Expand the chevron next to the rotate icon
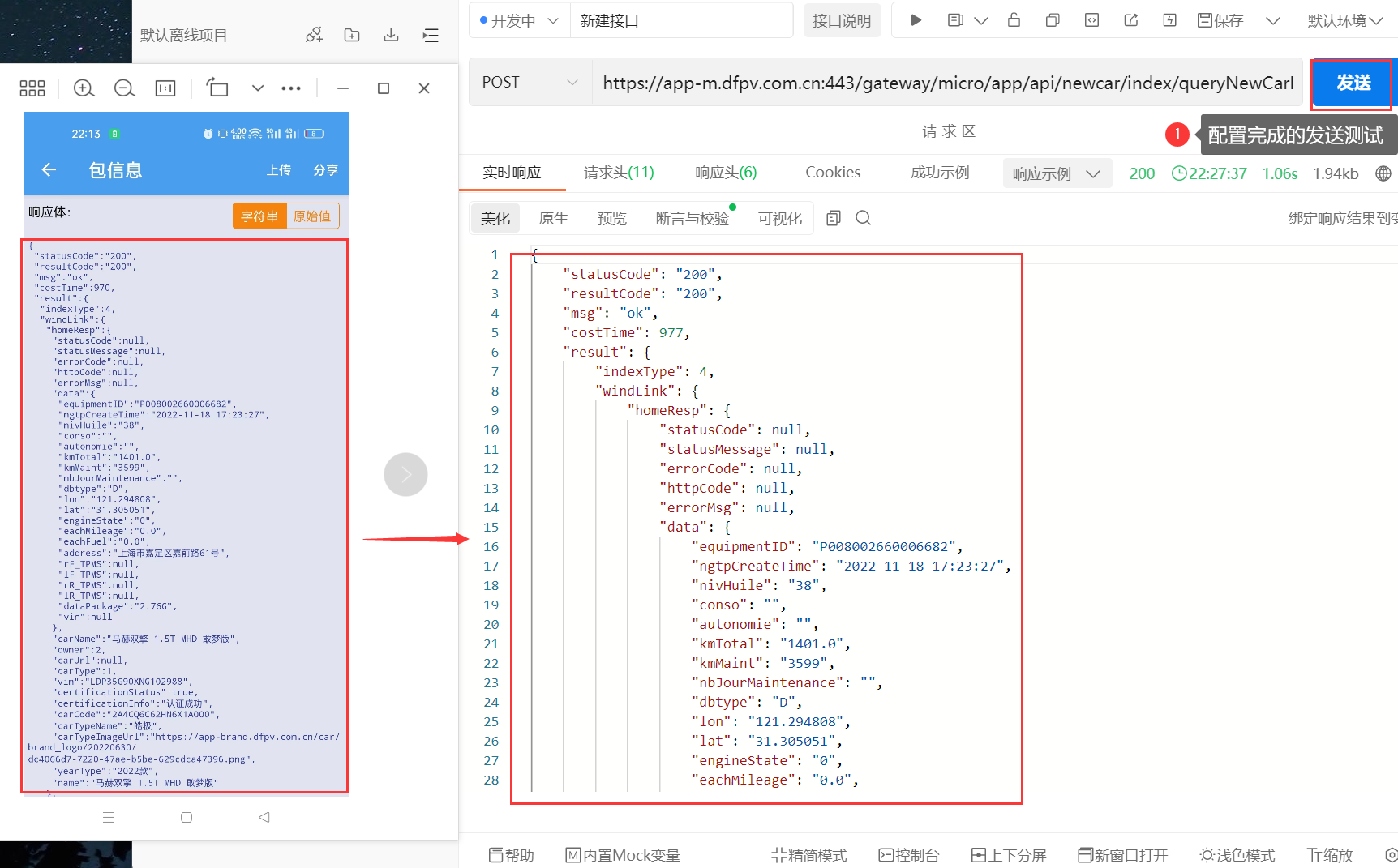 coord(258,88)
